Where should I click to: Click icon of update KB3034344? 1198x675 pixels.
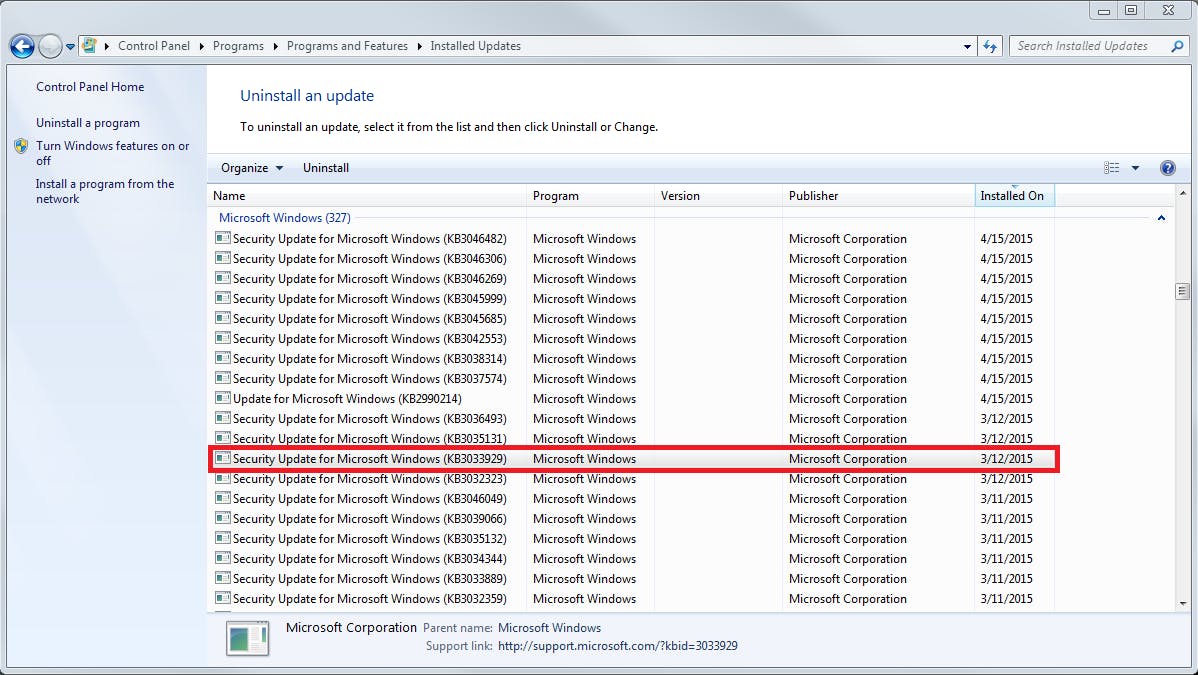tap(222, 558)
